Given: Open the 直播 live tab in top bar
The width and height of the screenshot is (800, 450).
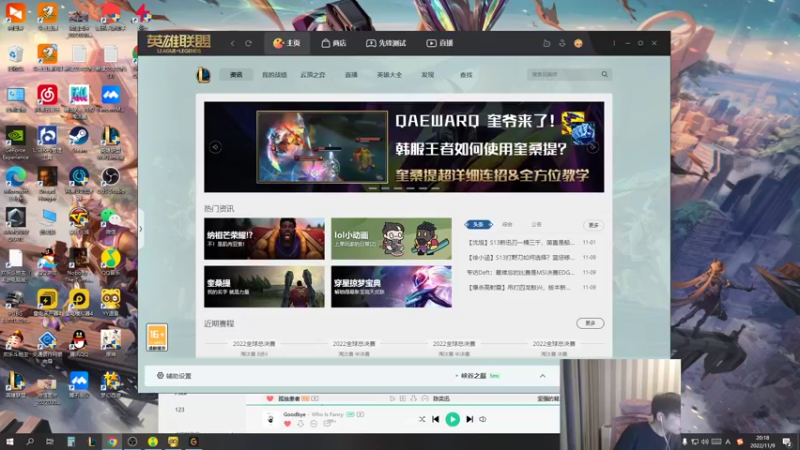Looking at the screenshot, I should (x=440, y=43).
